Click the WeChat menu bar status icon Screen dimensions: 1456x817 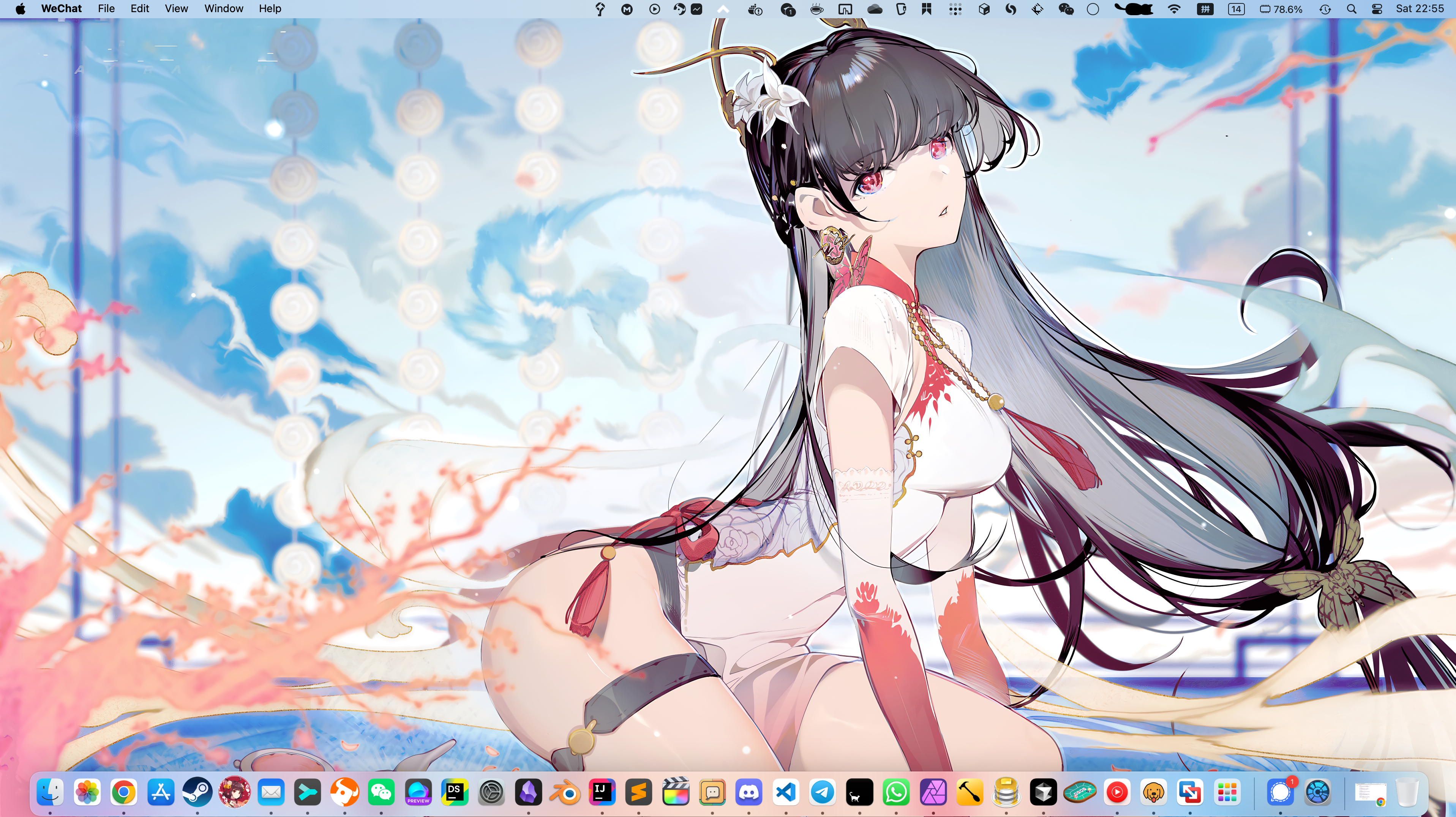(x=1066, y=9)
